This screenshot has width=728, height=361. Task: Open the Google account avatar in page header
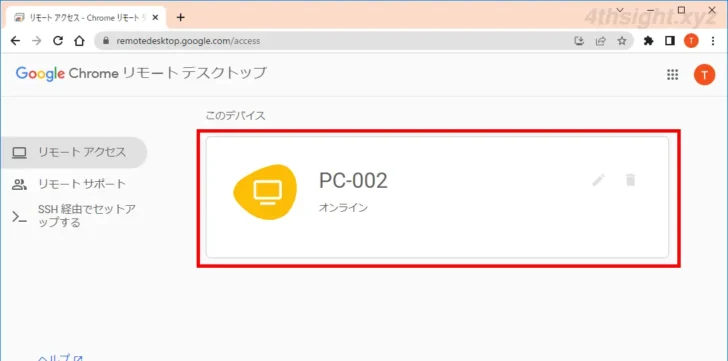[704, 75]
